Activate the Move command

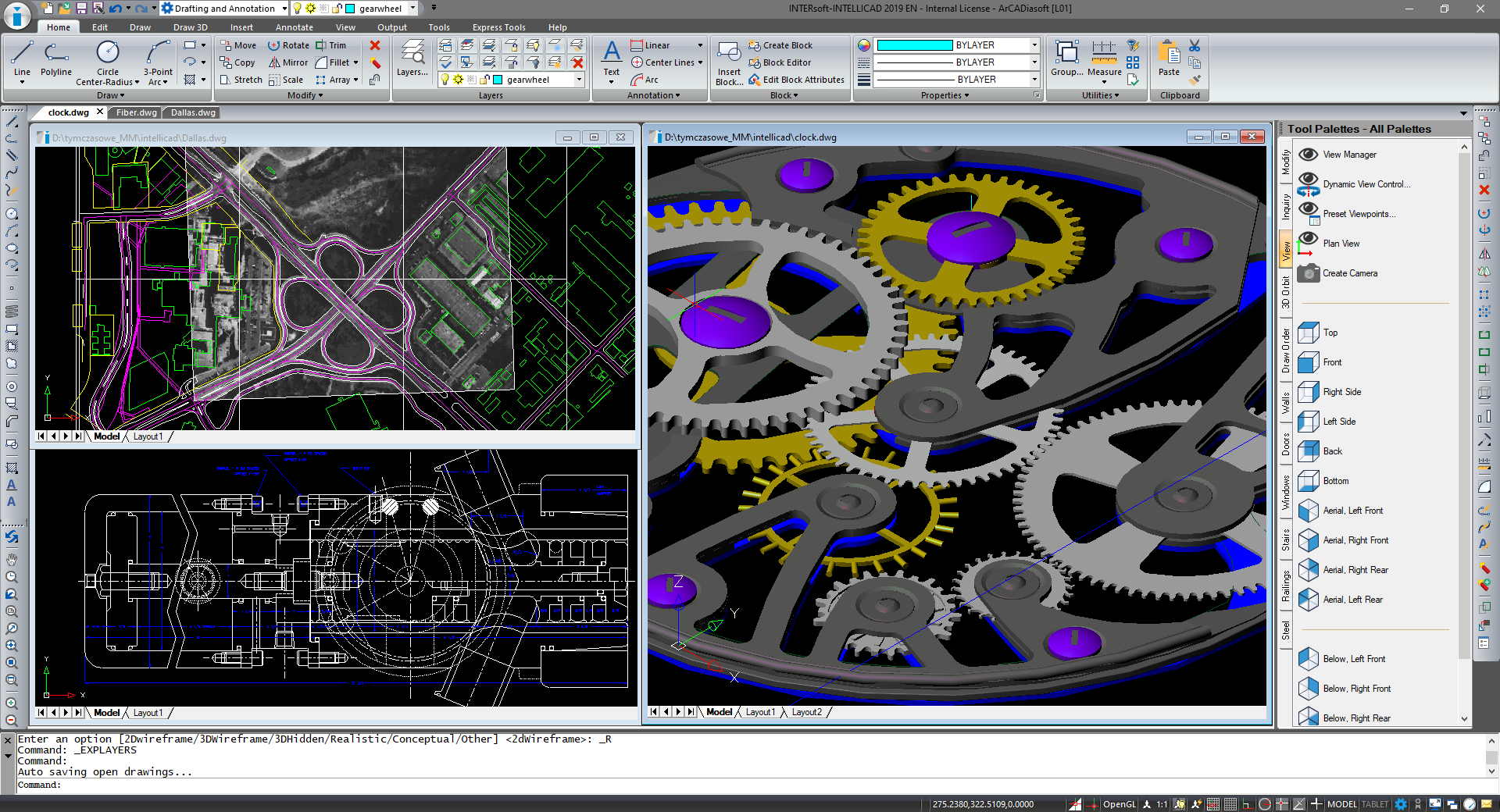[x=237, y=45]
